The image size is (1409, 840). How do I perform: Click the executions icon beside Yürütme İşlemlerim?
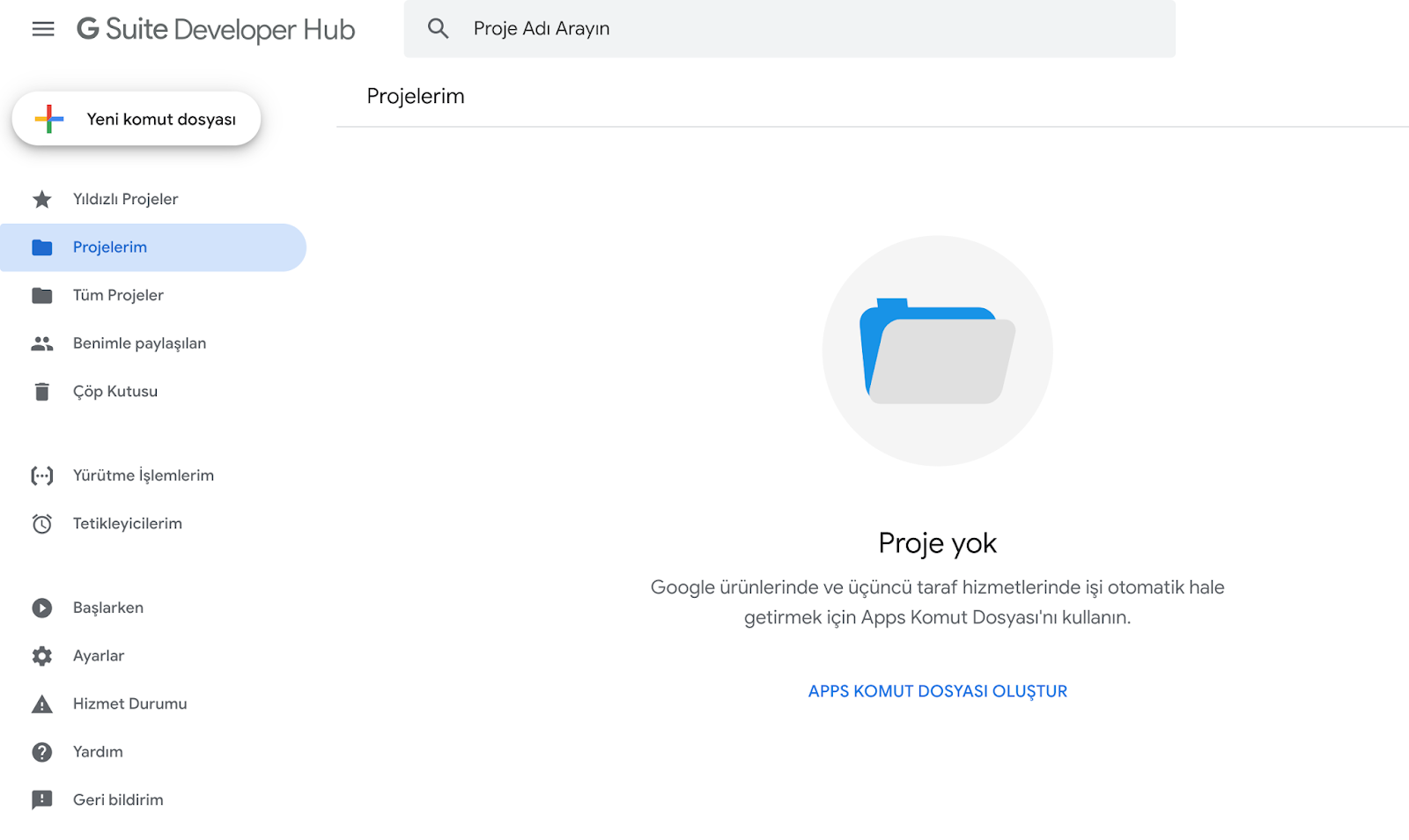[41, 475]
